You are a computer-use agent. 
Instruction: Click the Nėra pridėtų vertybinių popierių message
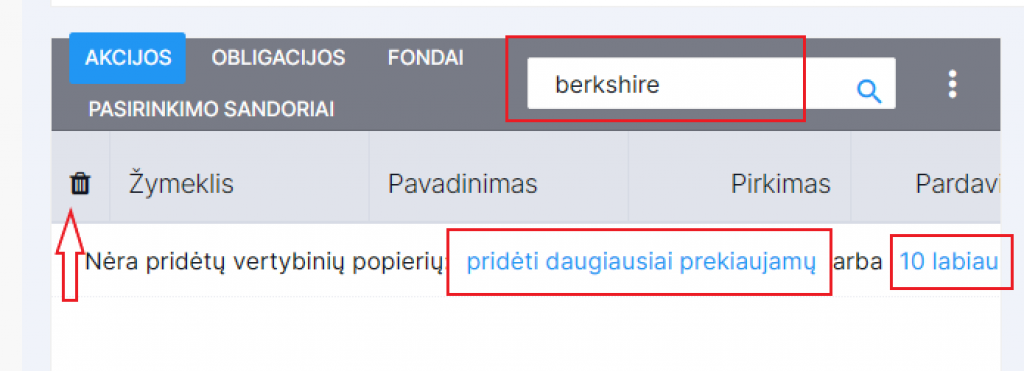pyautogui.click(x=265, y=262)
